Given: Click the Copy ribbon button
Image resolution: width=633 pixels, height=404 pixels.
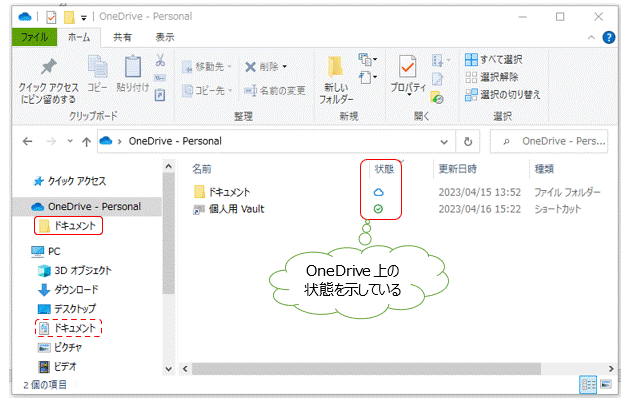Looking at the screenshot, I should click(x=97, y=73).
